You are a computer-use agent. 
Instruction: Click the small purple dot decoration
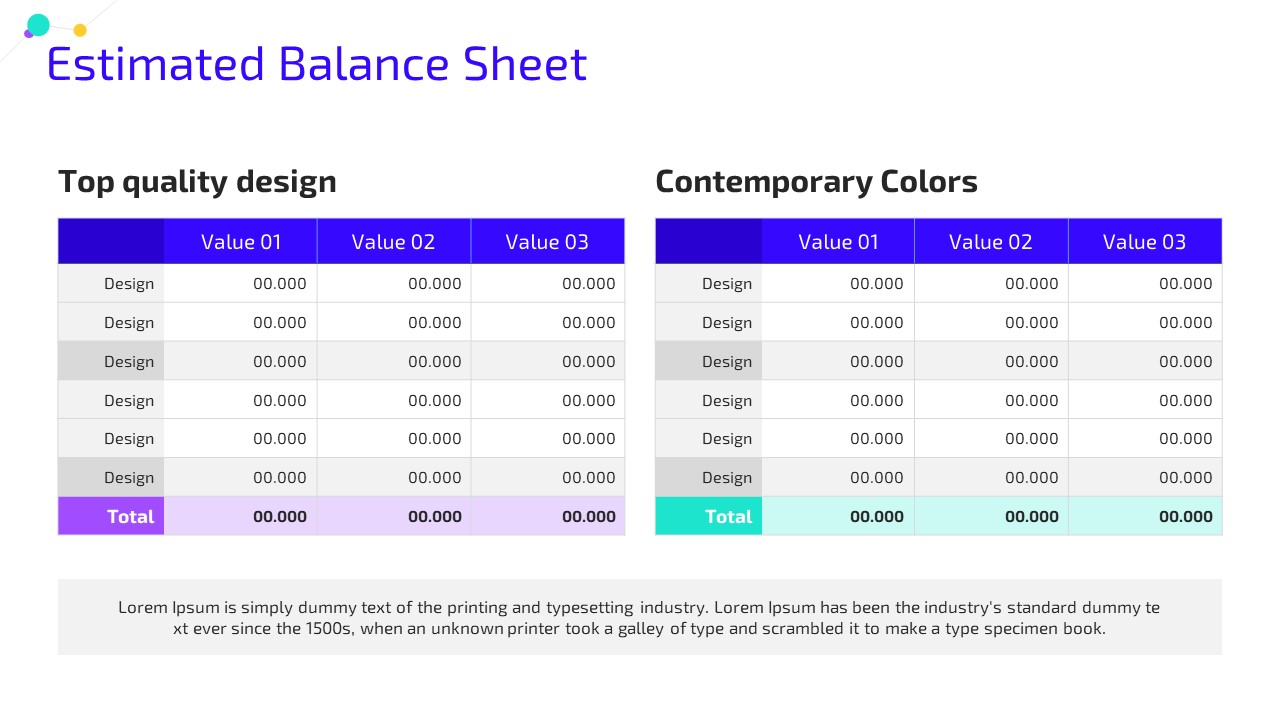(29, 34)
